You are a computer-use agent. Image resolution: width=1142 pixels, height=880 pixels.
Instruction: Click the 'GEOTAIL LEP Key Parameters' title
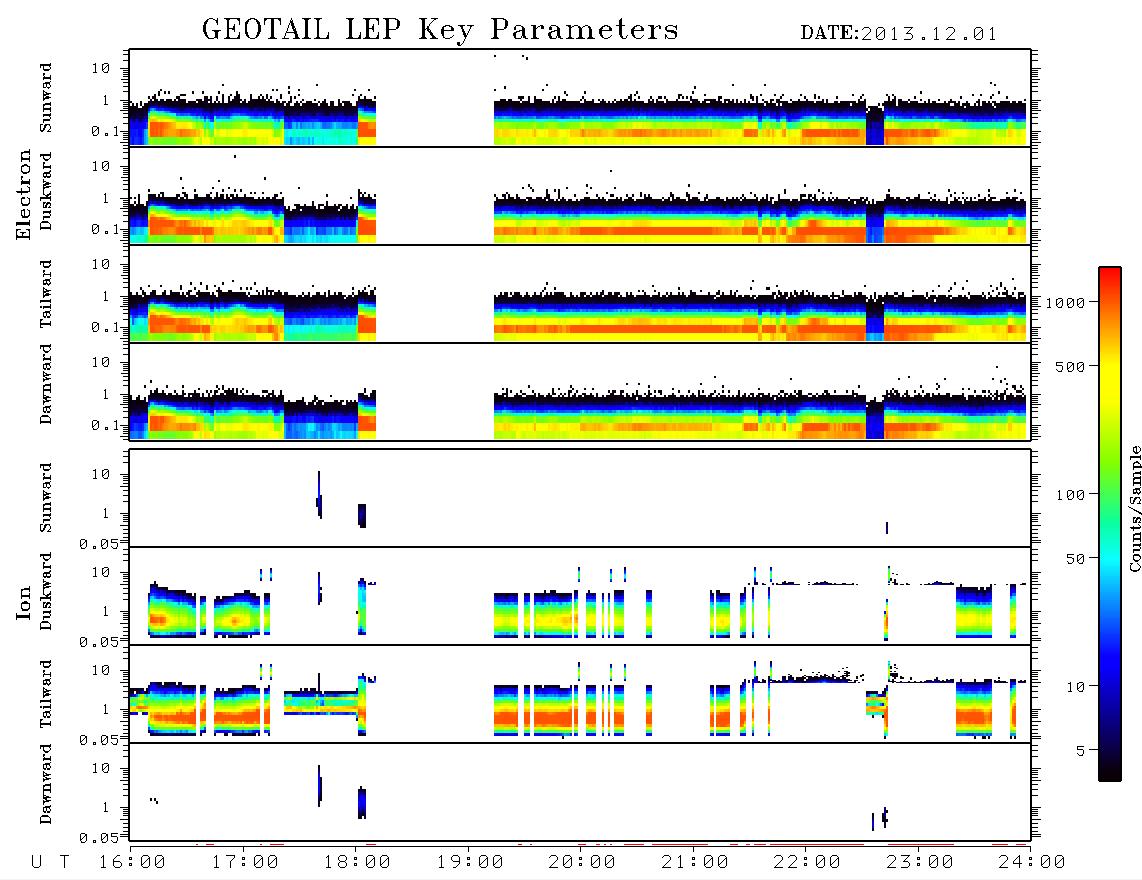[x=440, y=30]
